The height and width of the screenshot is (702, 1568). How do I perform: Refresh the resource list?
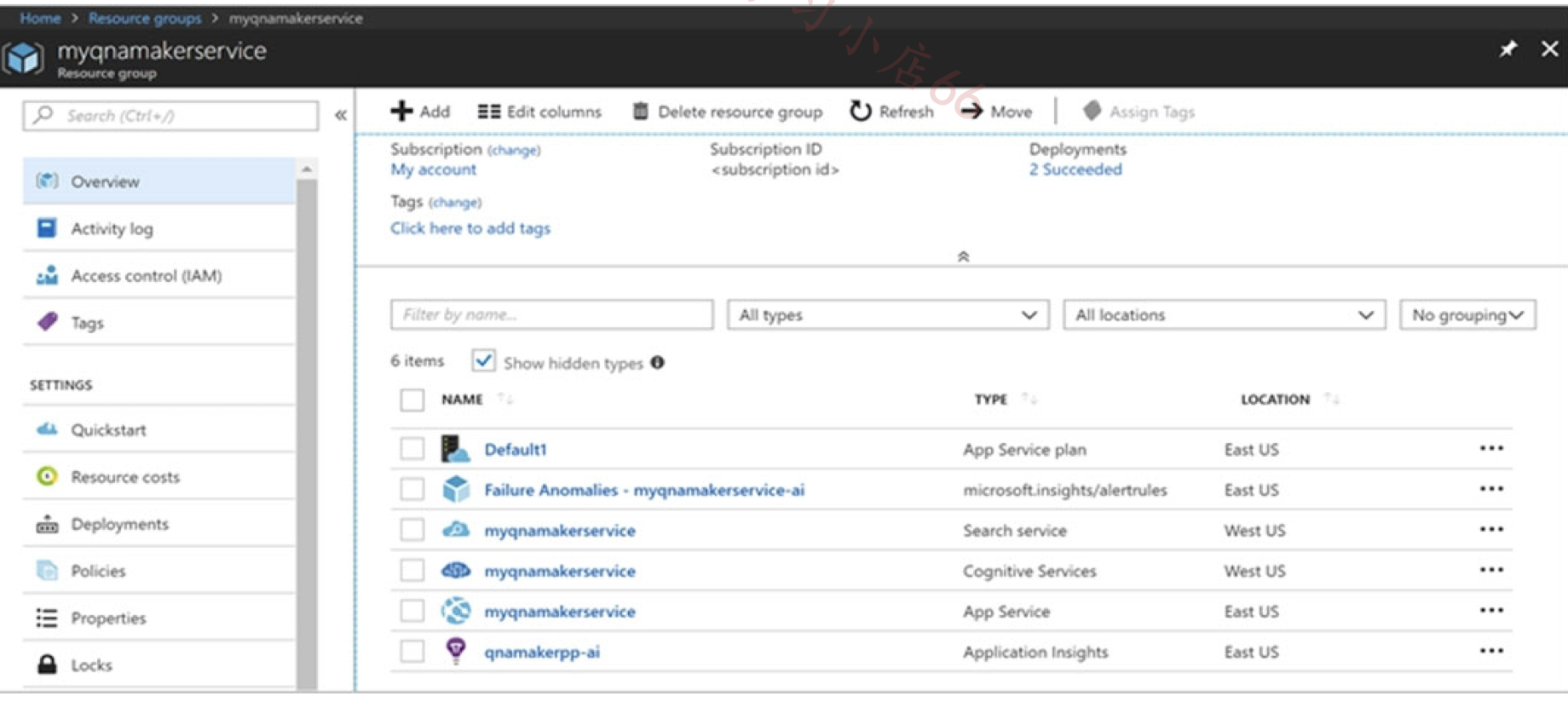click(x=891, y=112)
